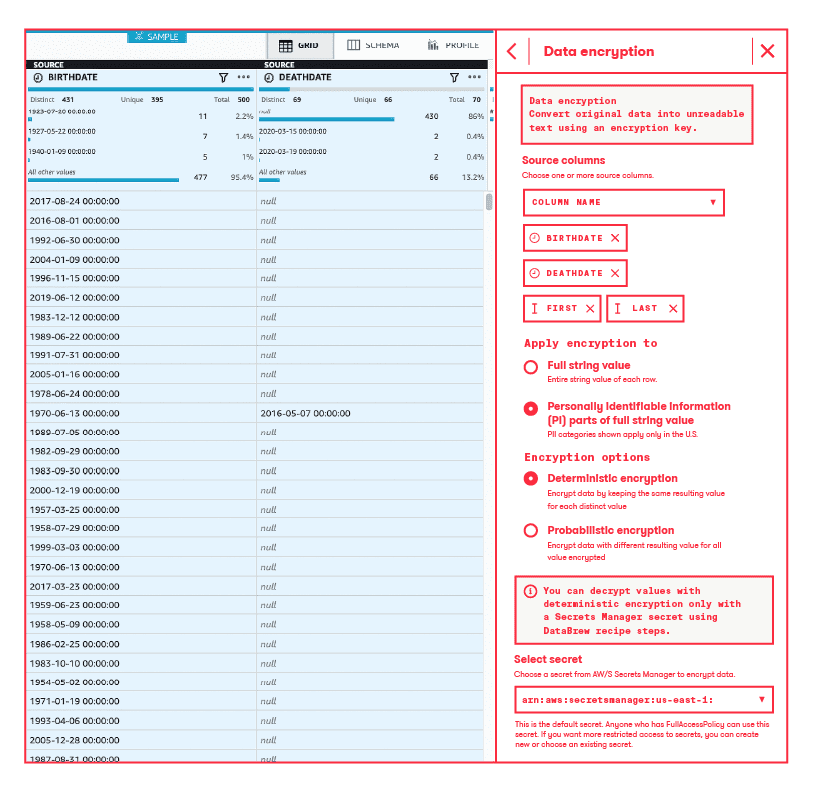Remove DEATHDATE from source columns

[615, 273]
